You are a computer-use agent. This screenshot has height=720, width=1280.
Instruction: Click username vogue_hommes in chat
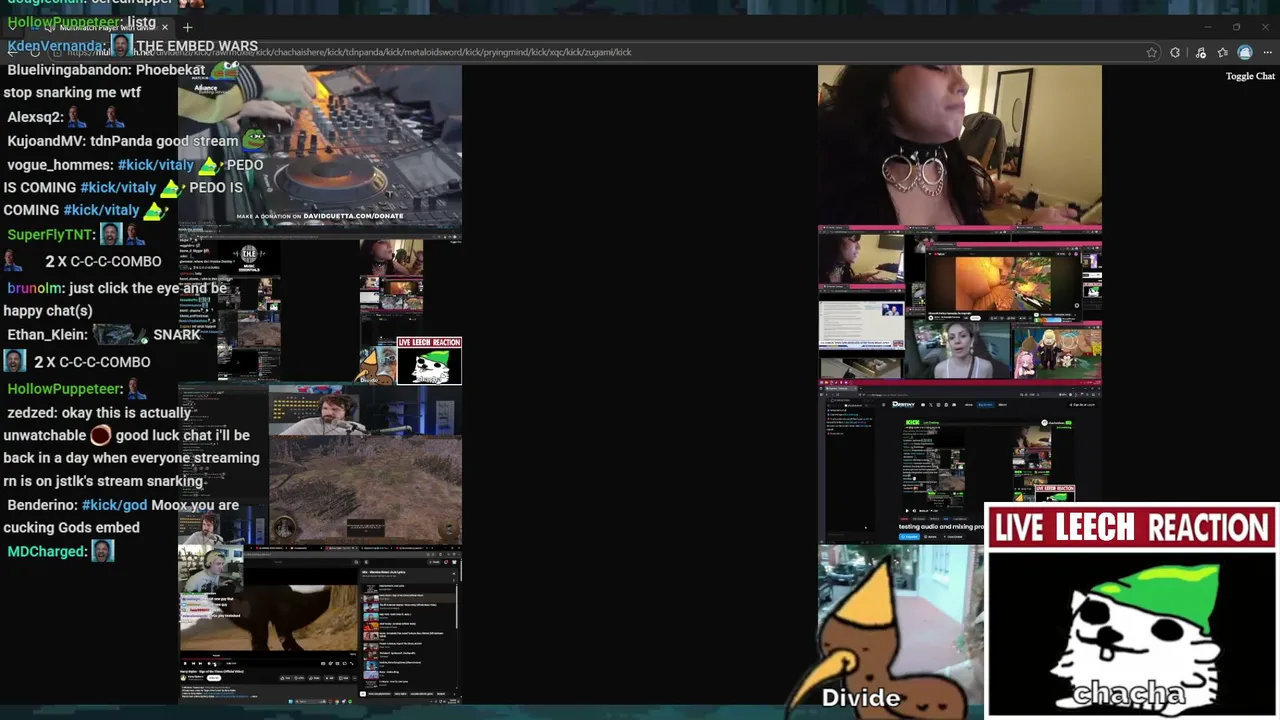coord(58,165)
